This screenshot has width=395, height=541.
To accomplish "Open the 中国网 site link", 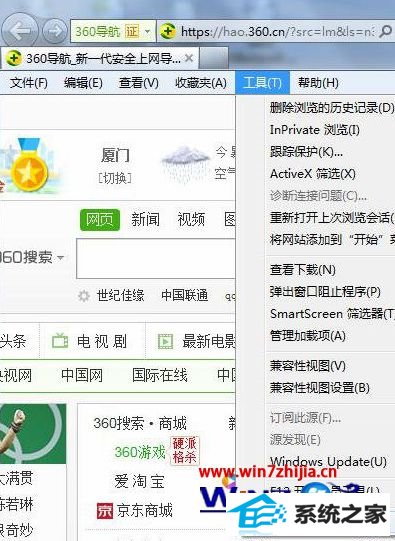I will pyautogui.click(x=82, y=375).
